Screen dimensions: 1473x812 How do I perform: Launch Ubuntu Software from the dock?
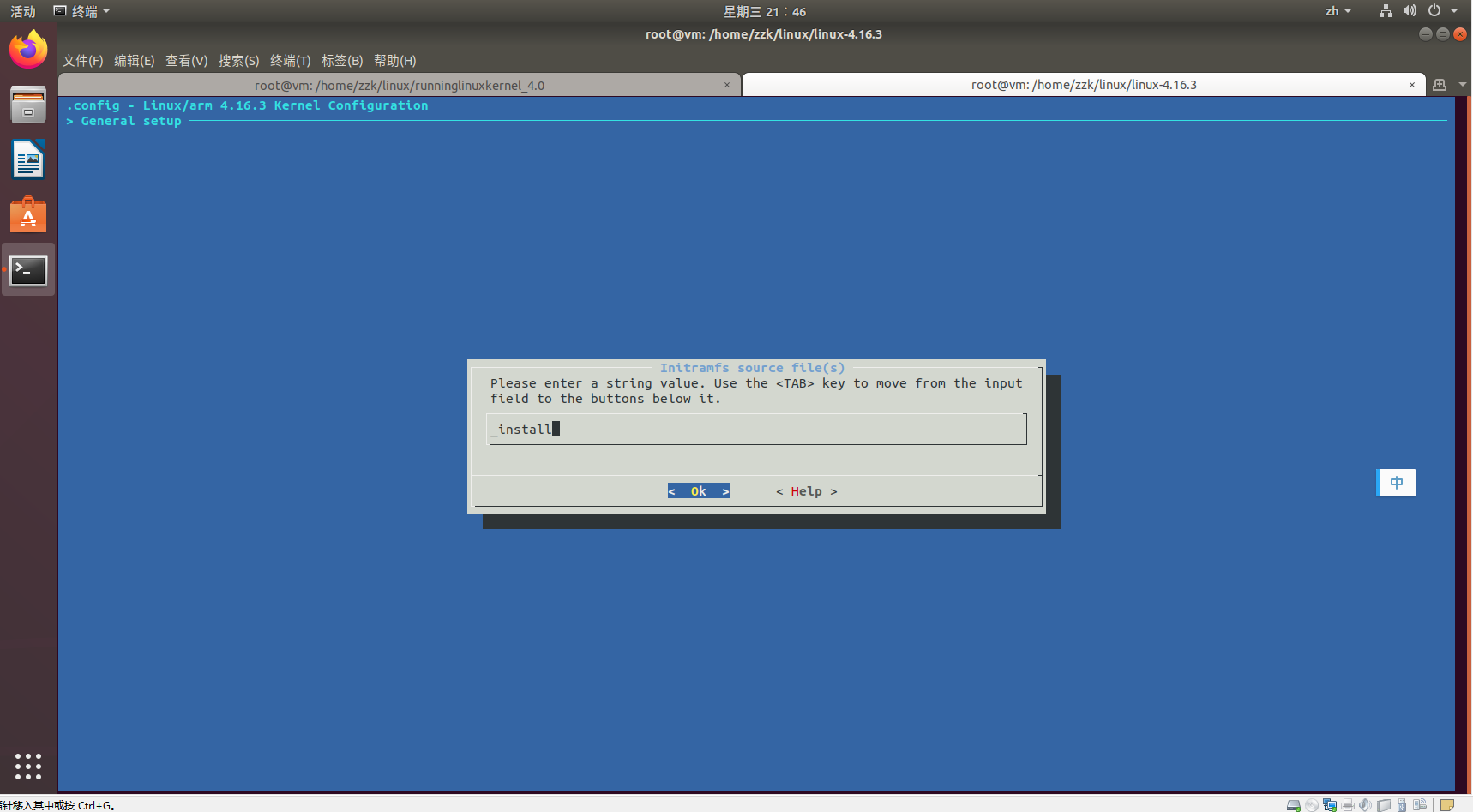[28, 214]
